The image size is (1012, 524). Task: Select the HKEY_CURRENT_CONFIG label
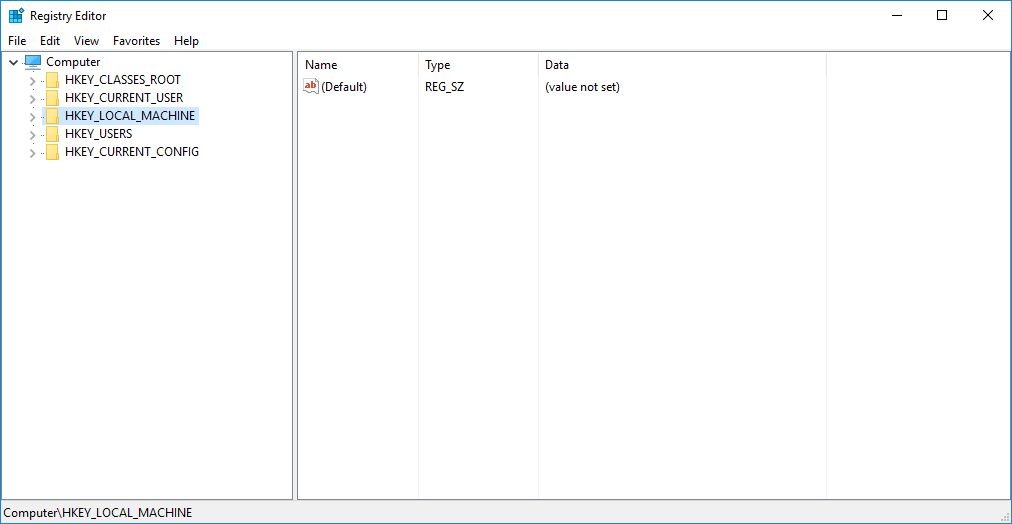click(132, 152)
